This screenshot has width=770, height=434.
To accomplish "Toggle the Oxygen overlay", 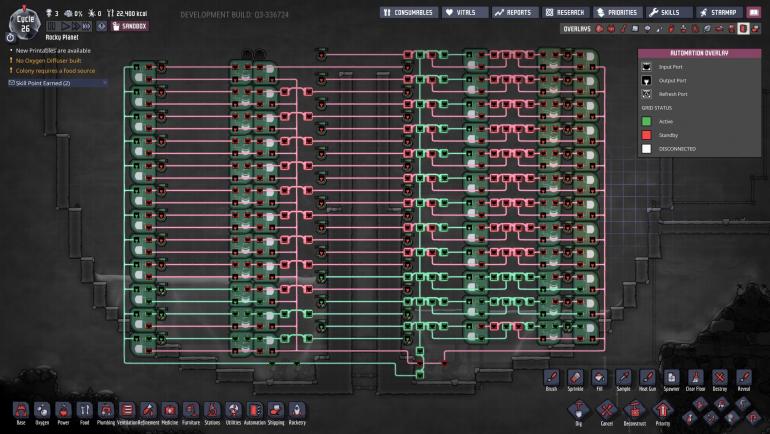I will [x=599, y=28].
